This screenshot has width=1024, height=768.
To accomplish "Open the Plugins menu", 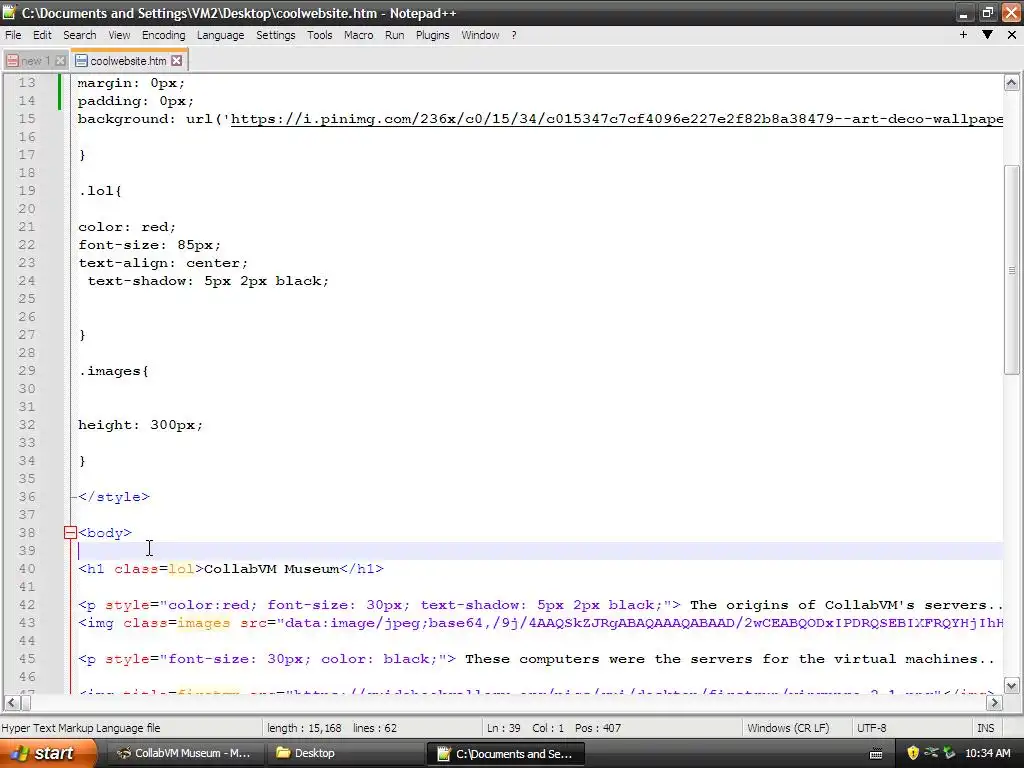I will (432, 35).
